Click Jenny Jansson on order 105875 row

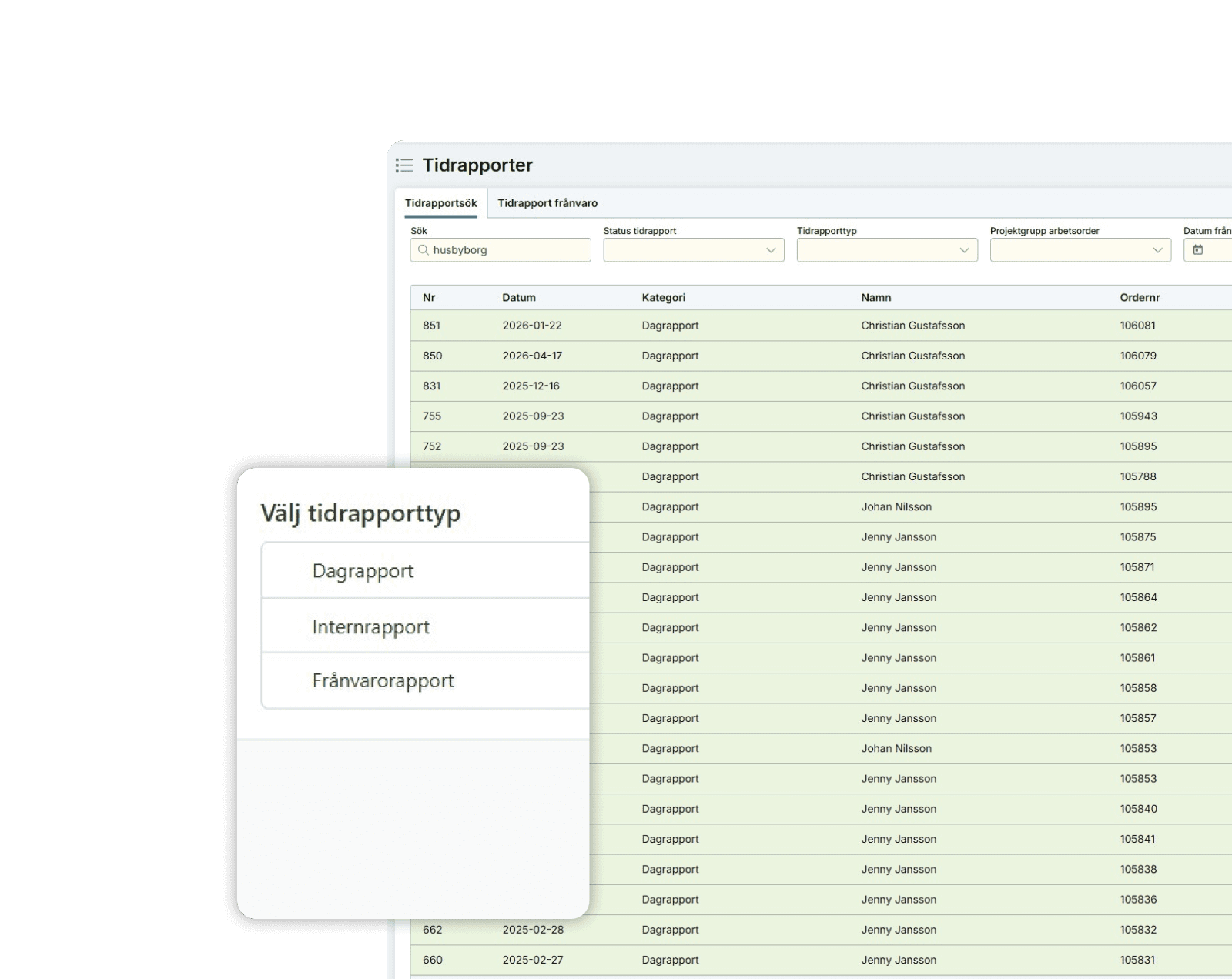pos(899,537)
